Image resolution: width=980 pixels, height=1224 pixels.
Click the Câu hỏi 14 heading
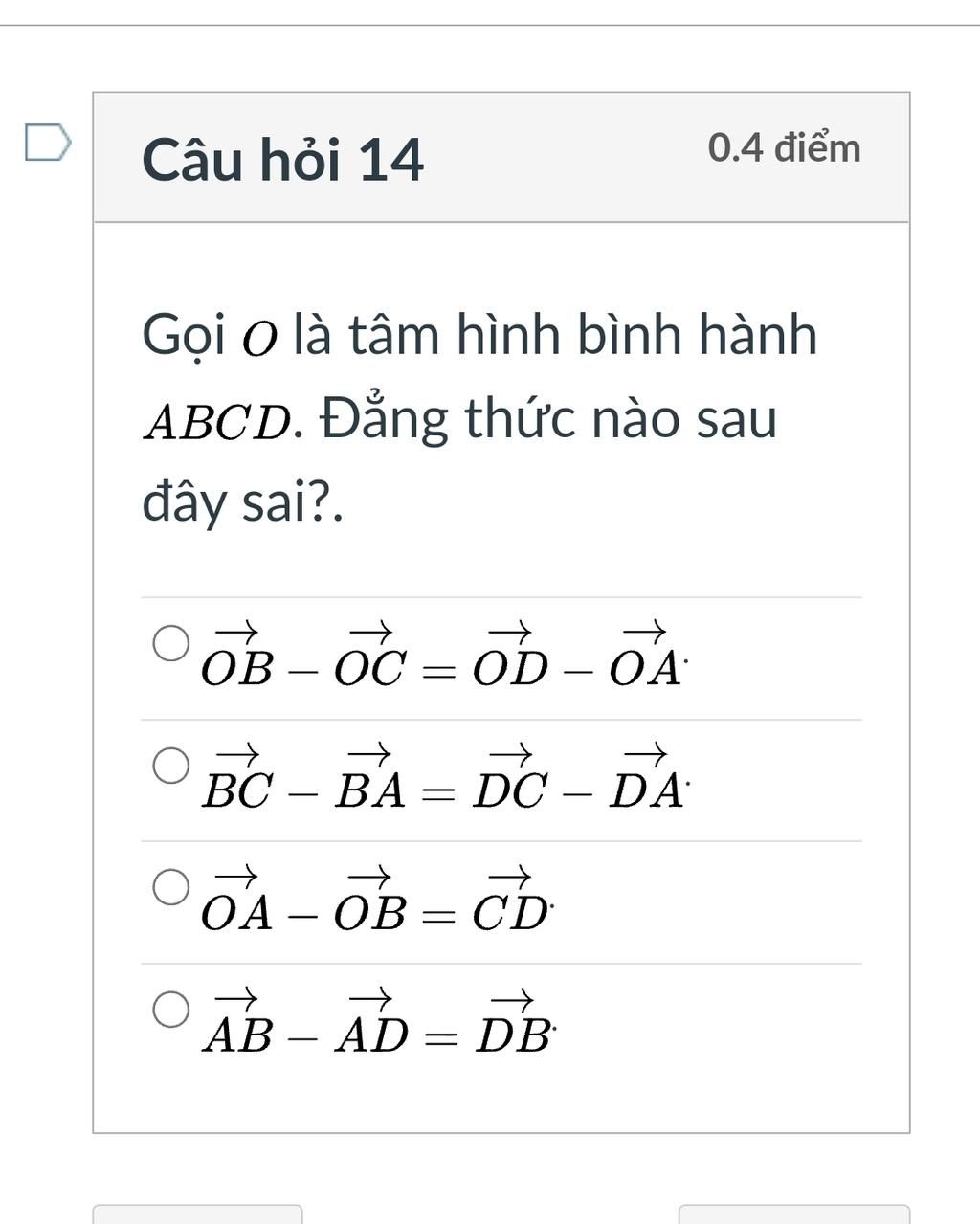[282, 159]
